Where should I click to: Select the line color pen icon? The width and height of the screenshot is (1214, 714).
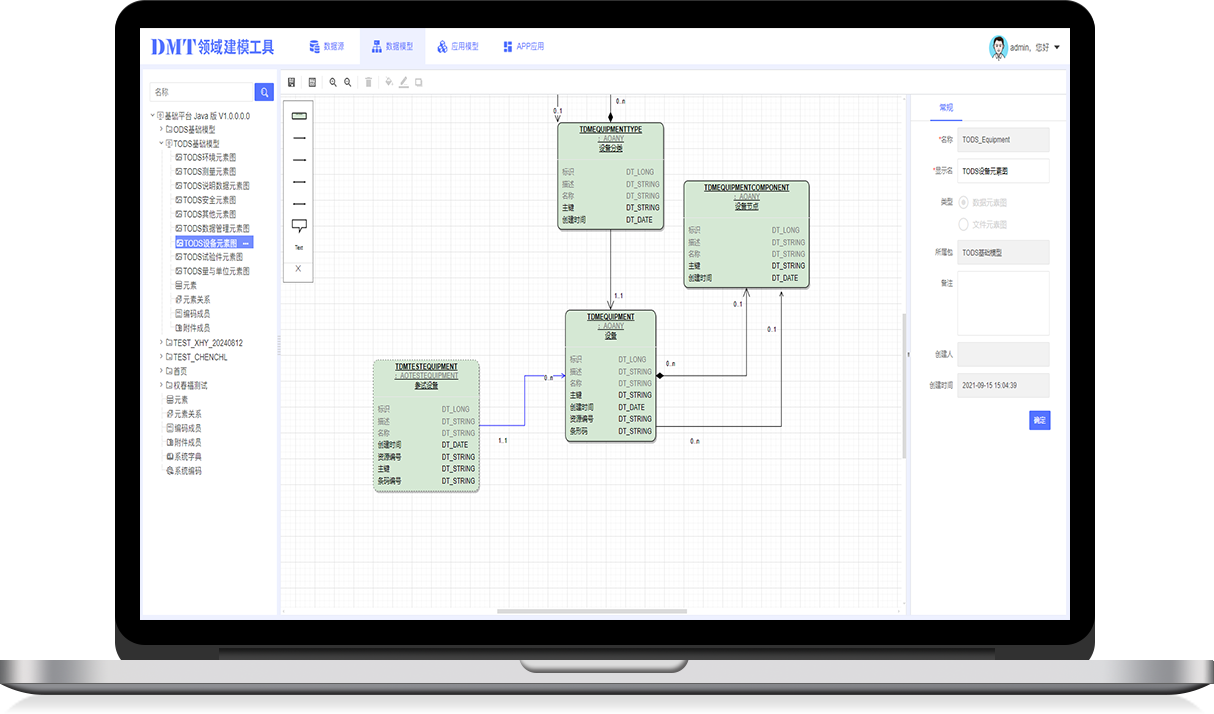pyautogui.click(x=404, y=82)
